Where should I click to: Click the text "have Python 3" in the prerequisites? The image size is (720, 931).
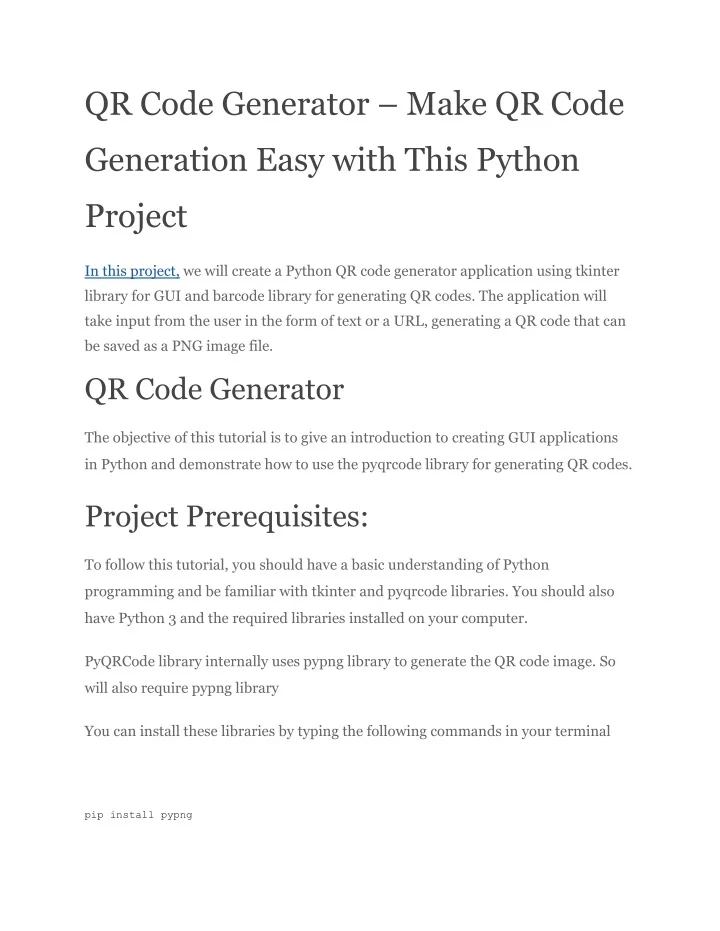tap(130, 618)
